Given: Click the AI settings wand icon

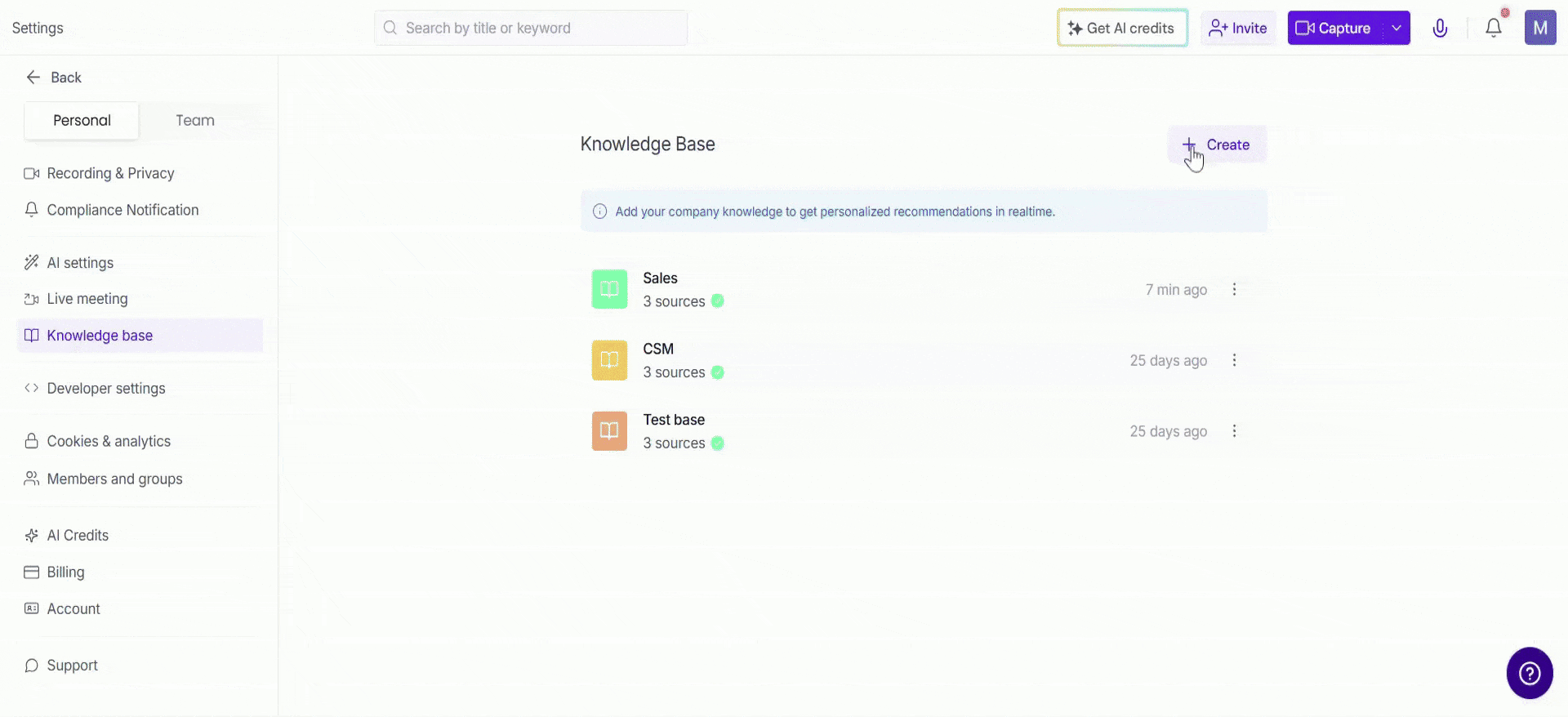Looking at the screenshot, I should tap(31, 262).
